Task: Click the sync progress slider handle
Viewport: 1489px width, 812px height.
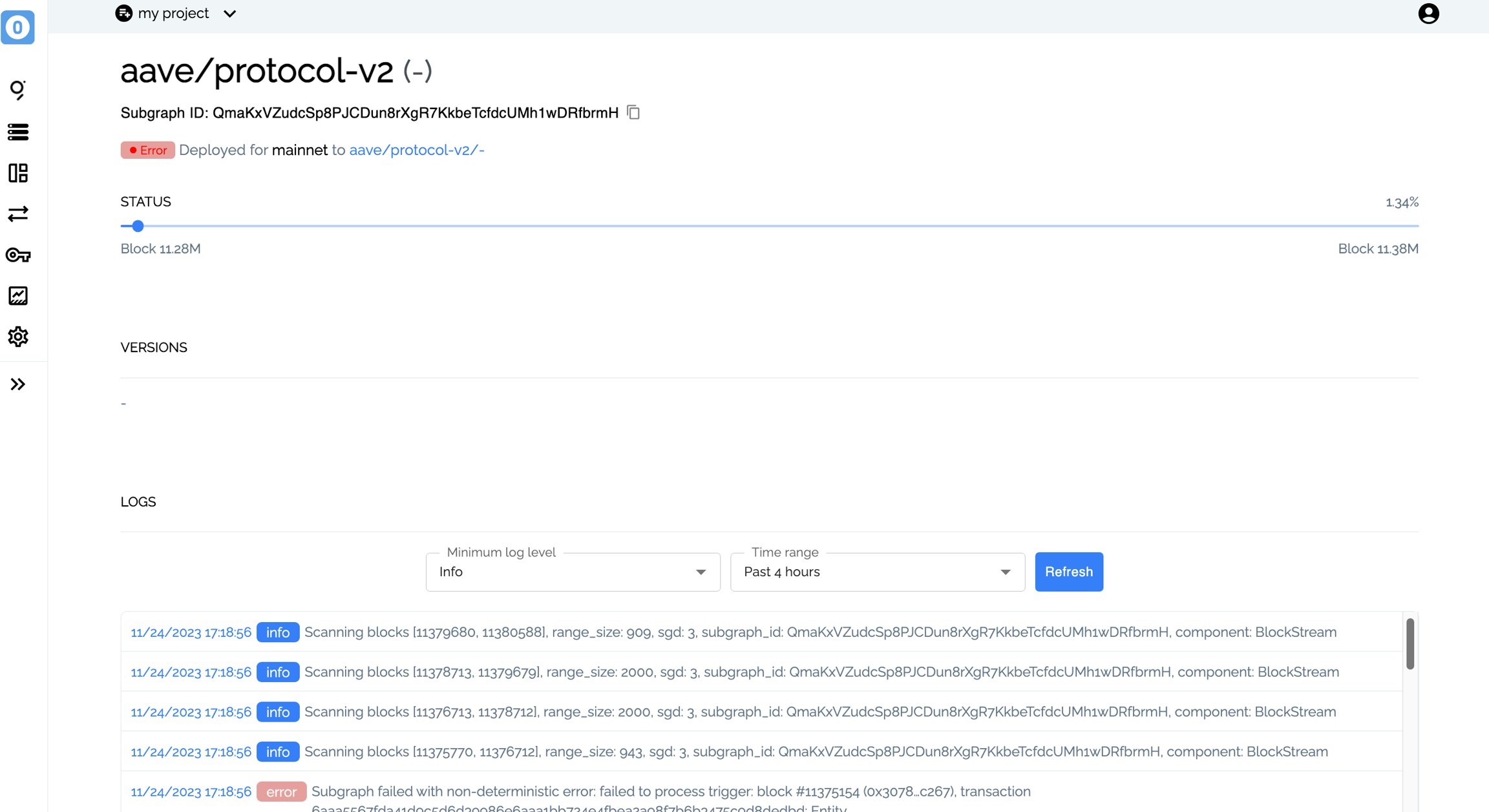Action: coord(138,226)
